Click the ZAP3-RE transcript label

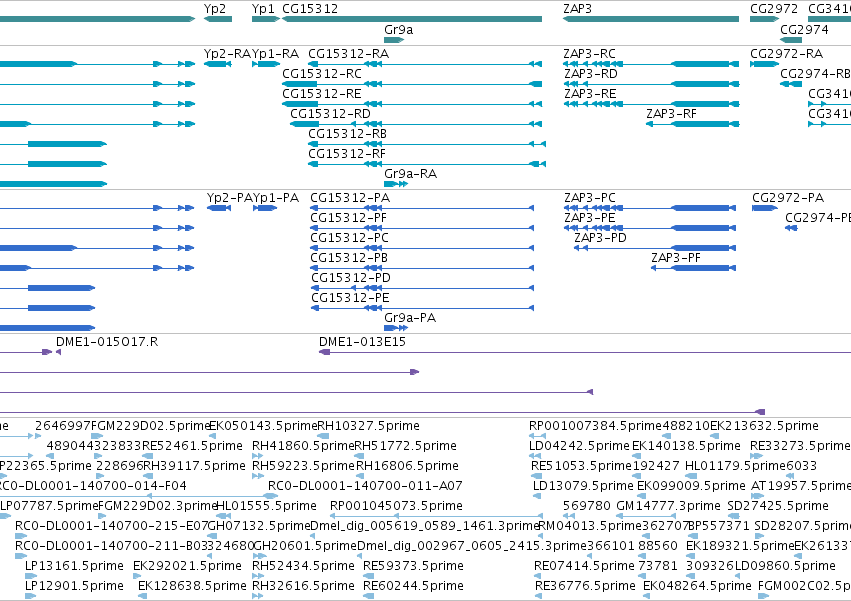click(590, 93)
